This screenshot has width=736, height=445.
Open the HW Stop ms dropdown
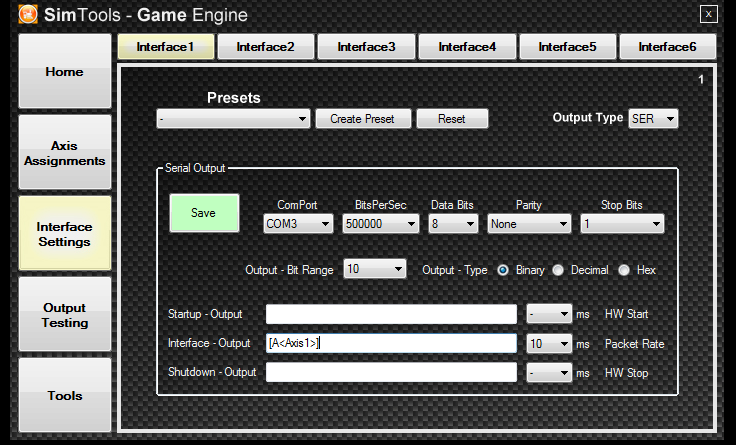[549, 373]
